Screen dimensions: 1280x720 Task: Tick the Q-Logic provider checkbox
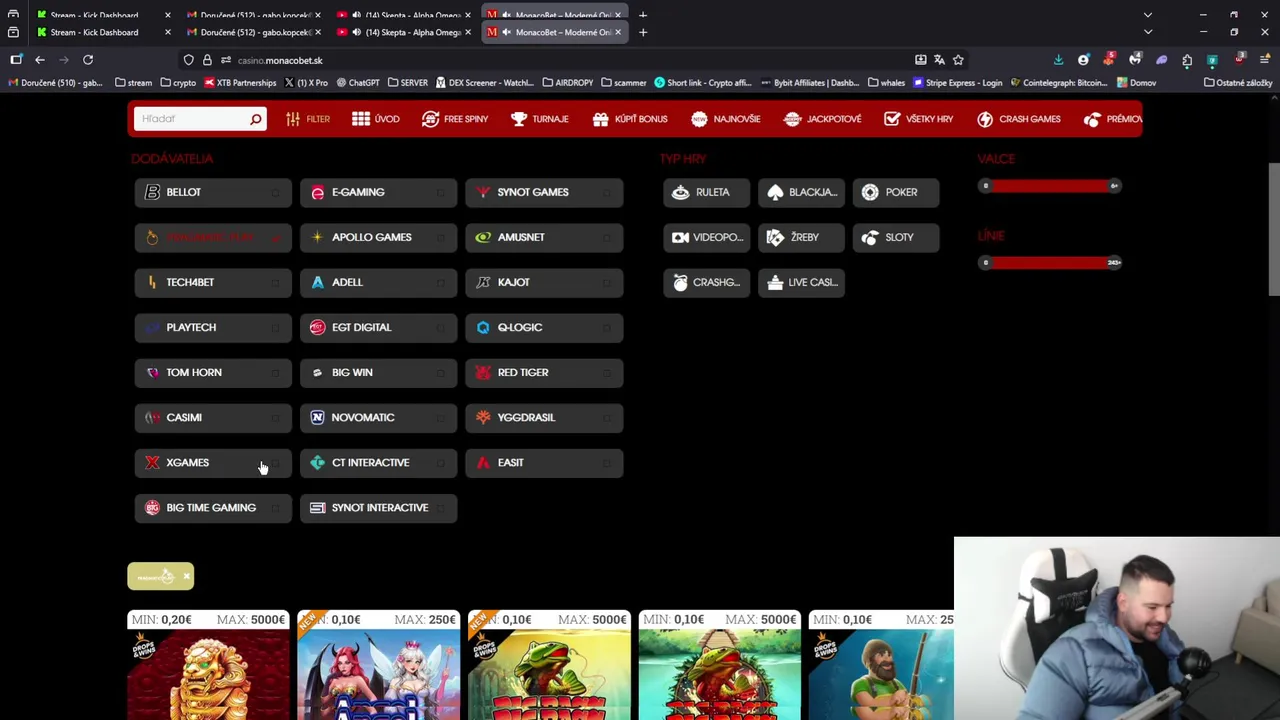point(606,328)
